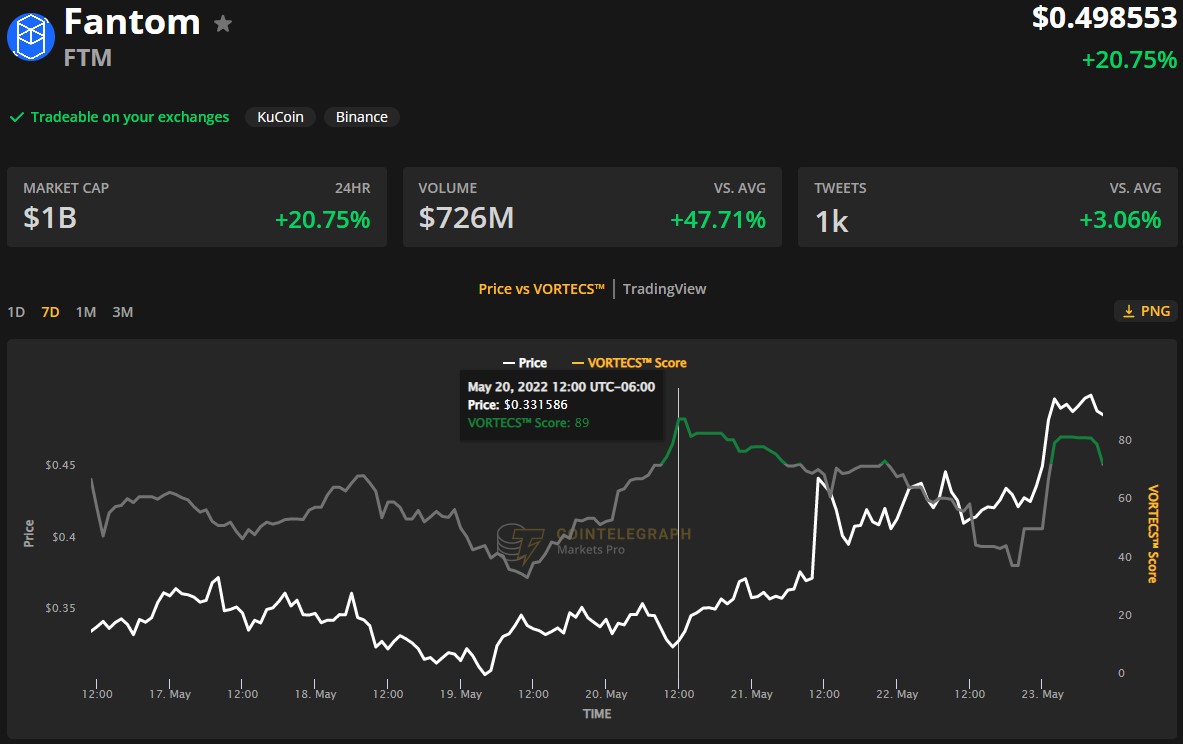The width and height of the screenshot is (1183, 744).
Task: Click the 21. May marker on time axis
Action: point(752,694)
